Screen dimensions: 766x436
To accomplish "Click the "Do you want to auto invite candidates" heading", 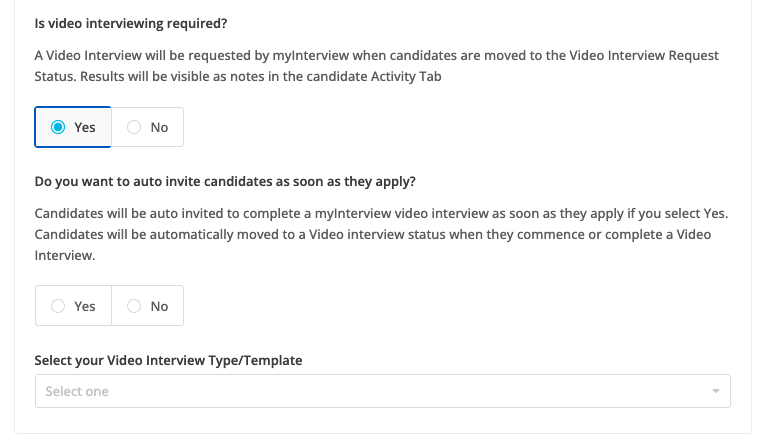I will coord(225,181).
